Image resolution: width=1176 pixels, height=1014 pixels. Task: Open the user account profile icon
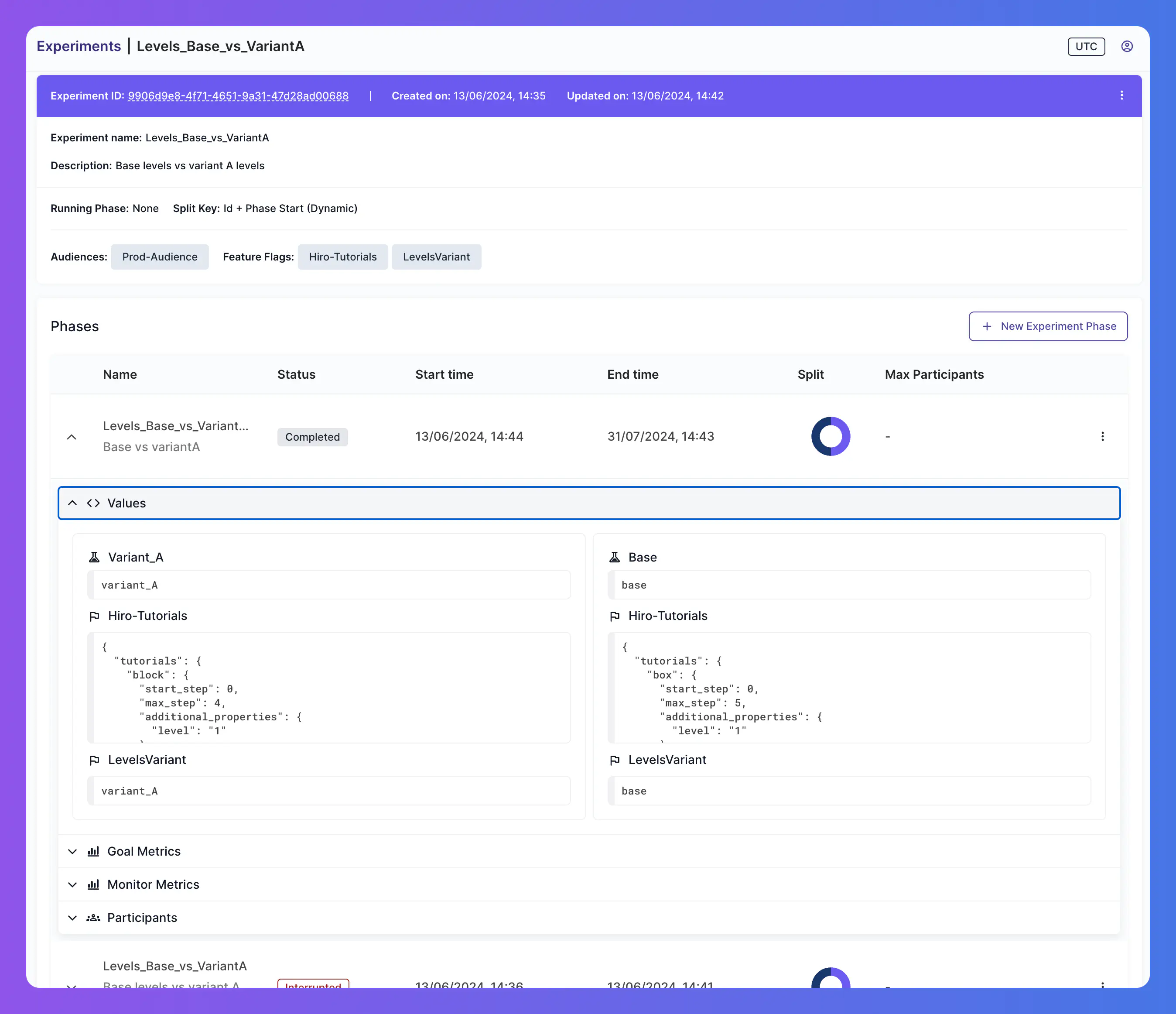point(1127,47)
